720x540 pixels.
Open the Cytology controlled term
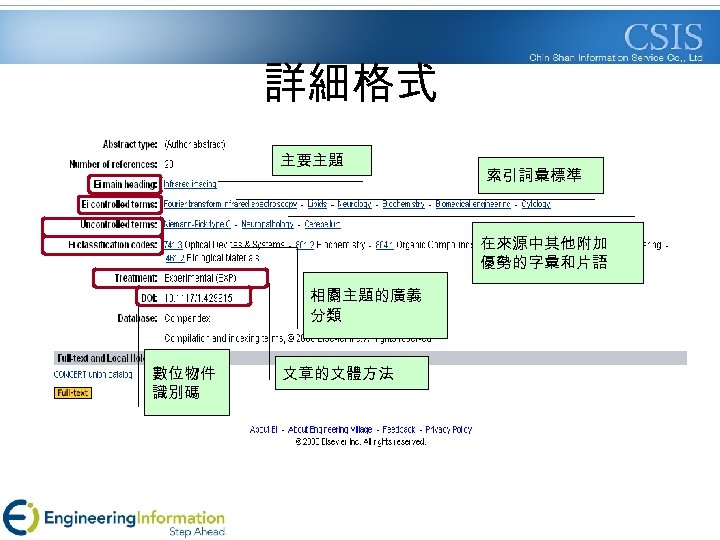click(536, 204)
